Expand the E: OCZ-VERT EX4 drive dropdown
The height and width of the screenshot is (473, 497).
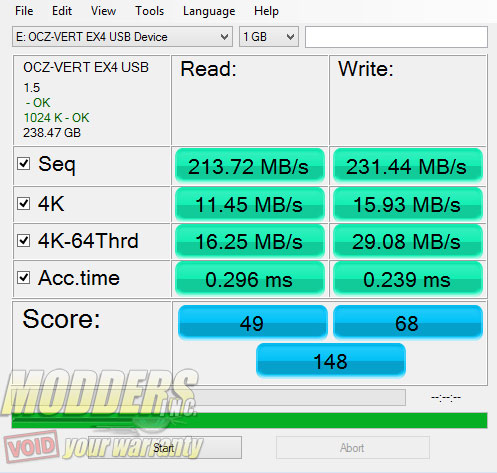coord(122,37)
